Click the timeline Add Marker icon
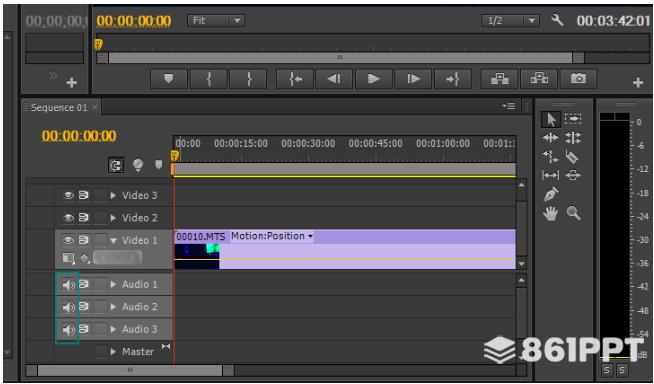The image size is (654, 384). pos(158,165)
